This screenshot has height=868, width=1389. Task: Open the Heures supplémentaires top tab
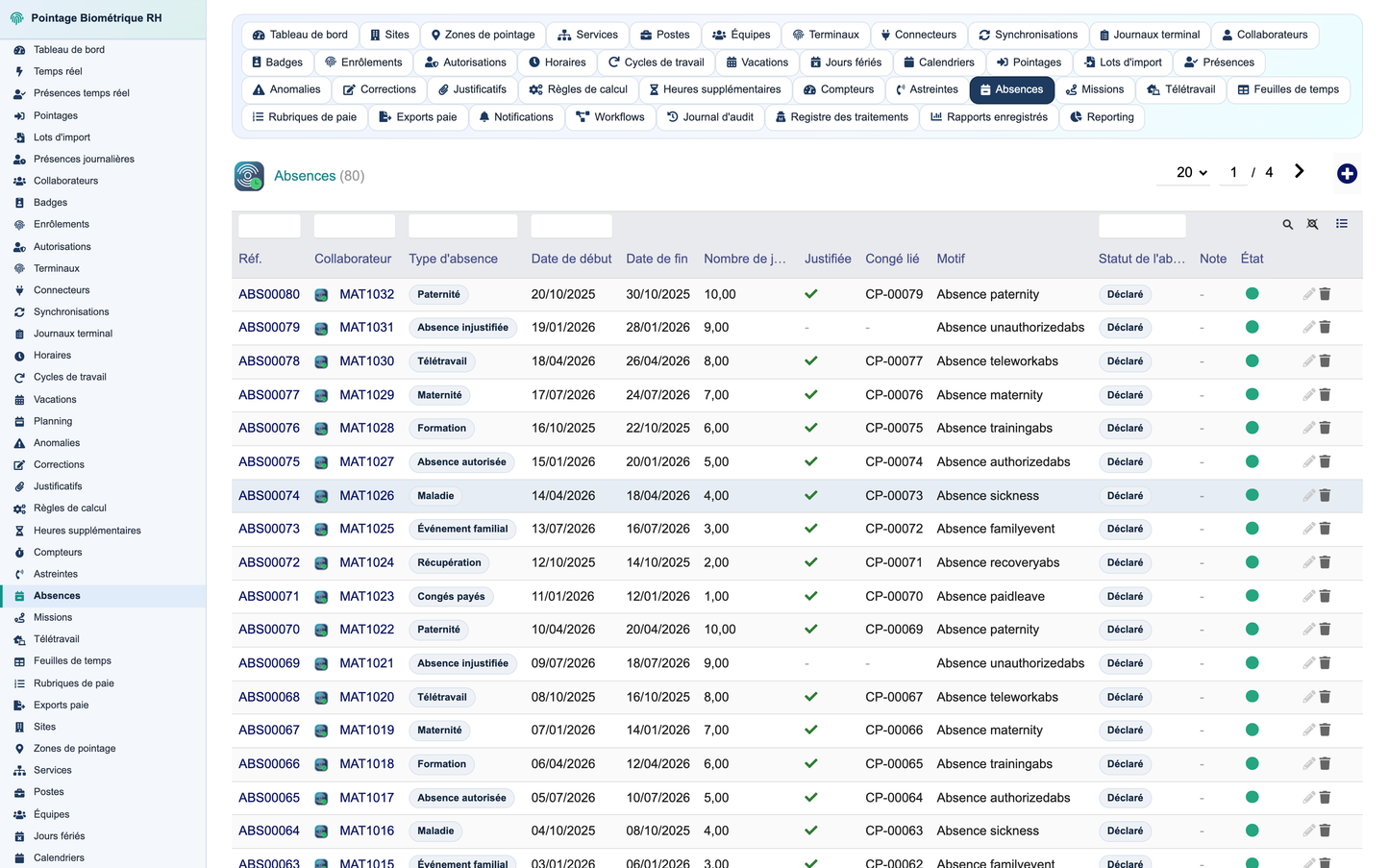[x=715, y=89]
